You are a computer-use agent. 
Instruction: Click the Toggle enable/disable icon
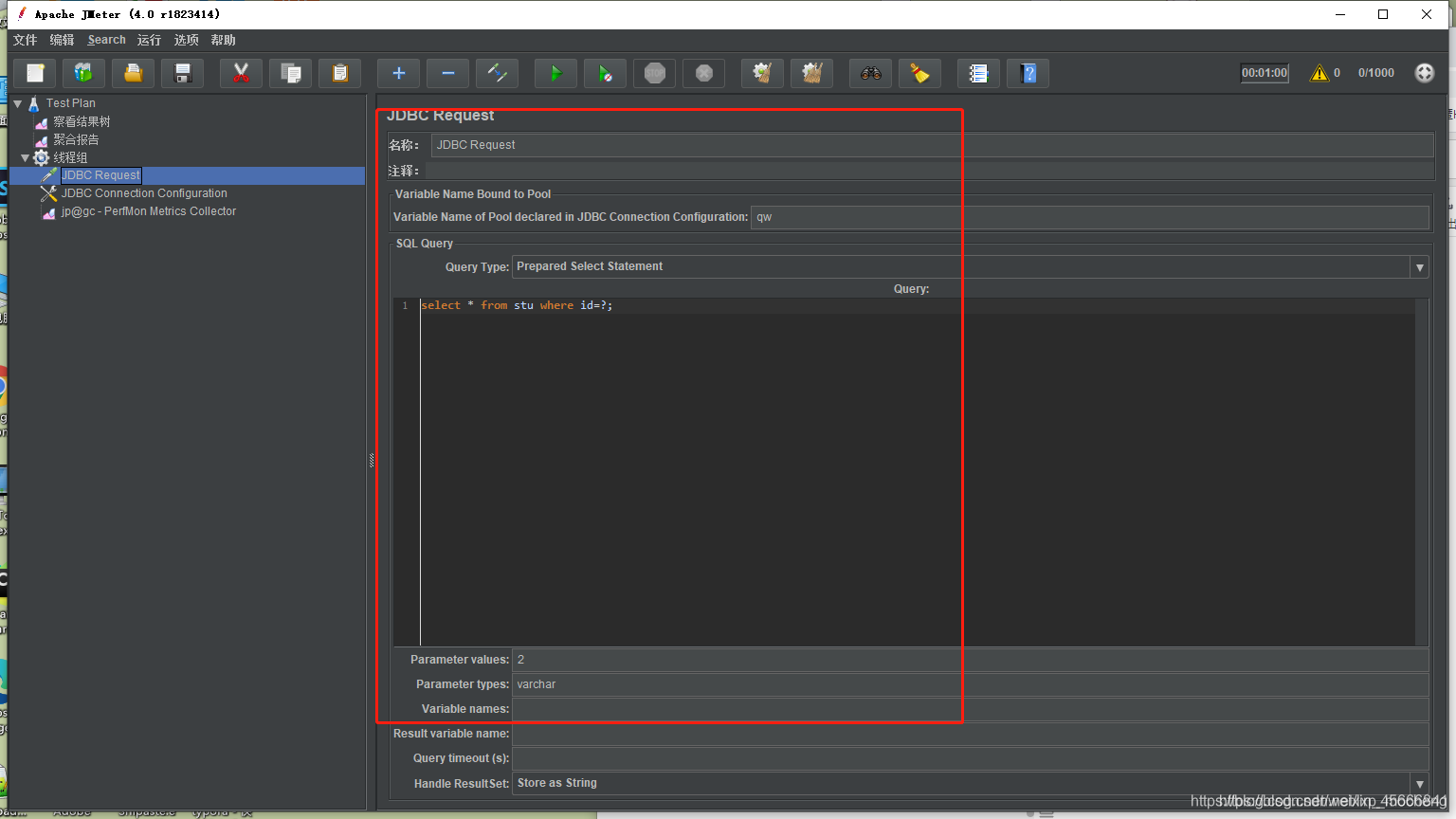pyautogui.click(x=498, y=73)
